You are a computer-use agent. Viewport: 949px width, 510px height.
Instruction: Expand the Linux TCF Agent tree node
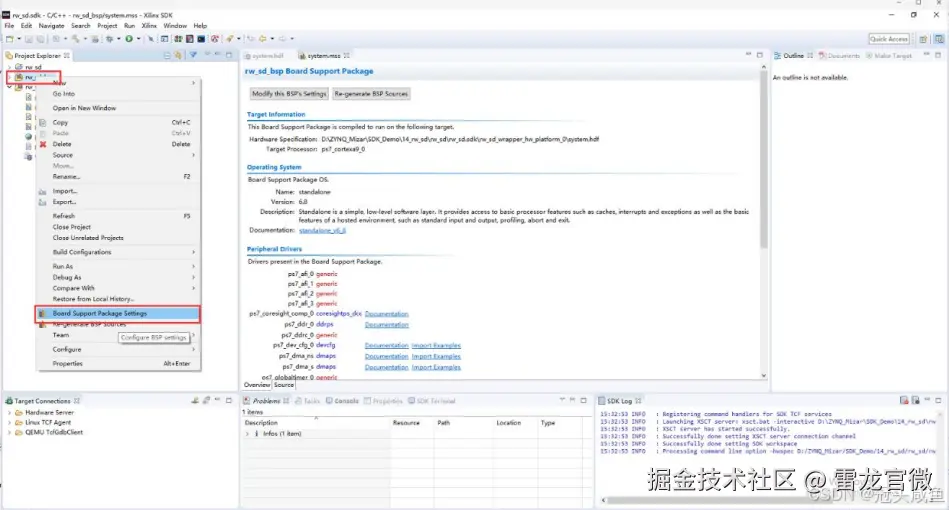[x=9, y=422]
